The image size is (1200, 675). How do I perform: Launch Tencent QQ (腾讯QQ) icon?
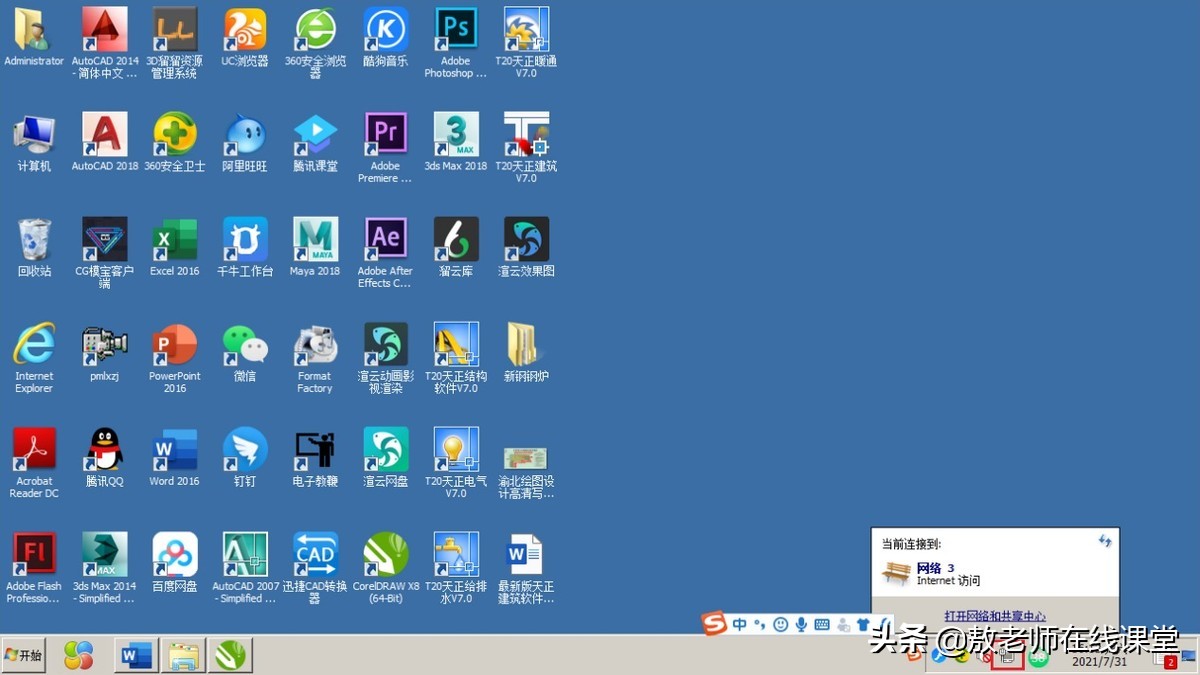coord(104,450)
